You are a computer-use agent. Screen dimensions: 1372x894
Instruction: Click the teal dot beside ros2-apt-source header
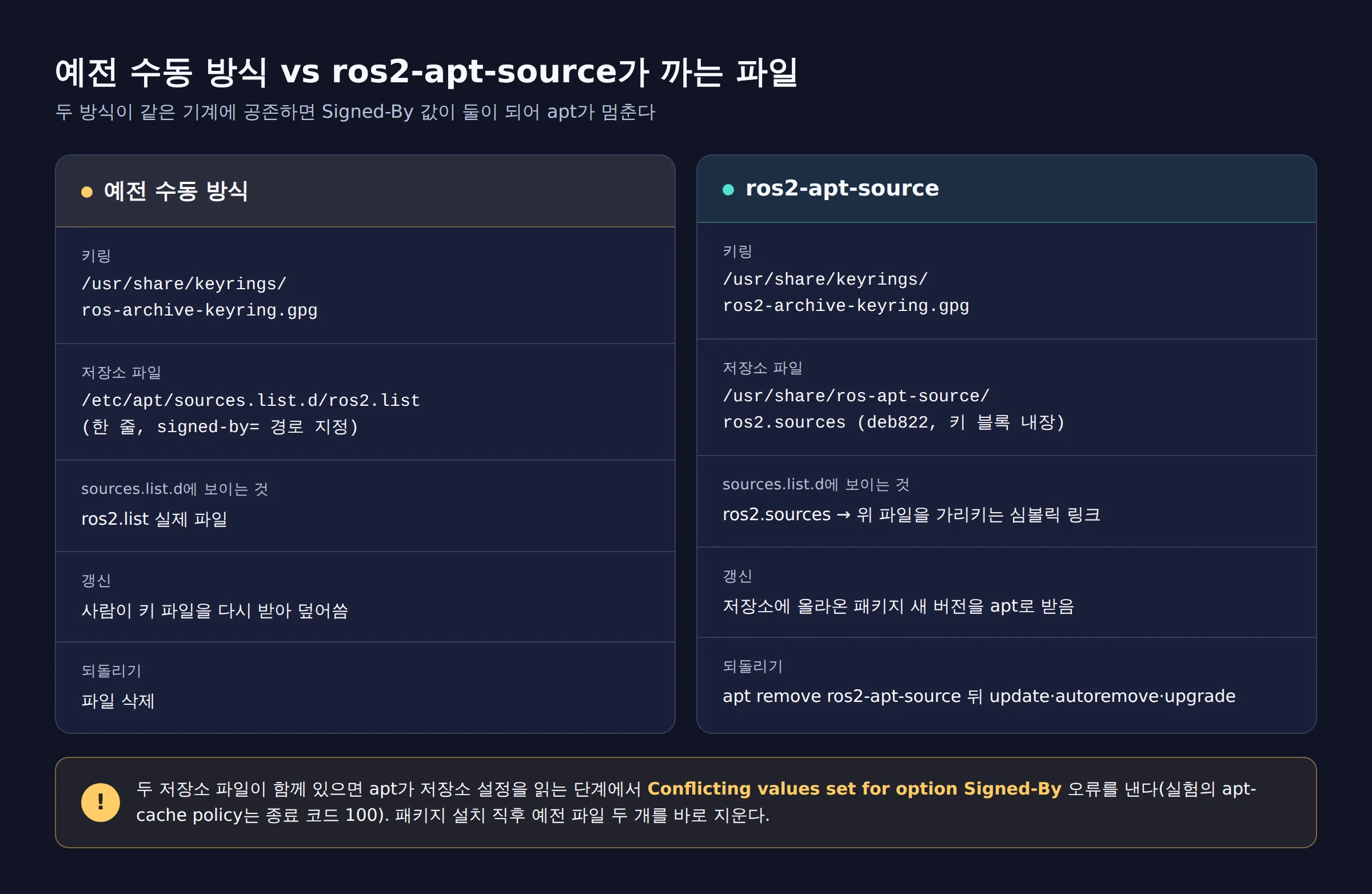tap(728, 190)
